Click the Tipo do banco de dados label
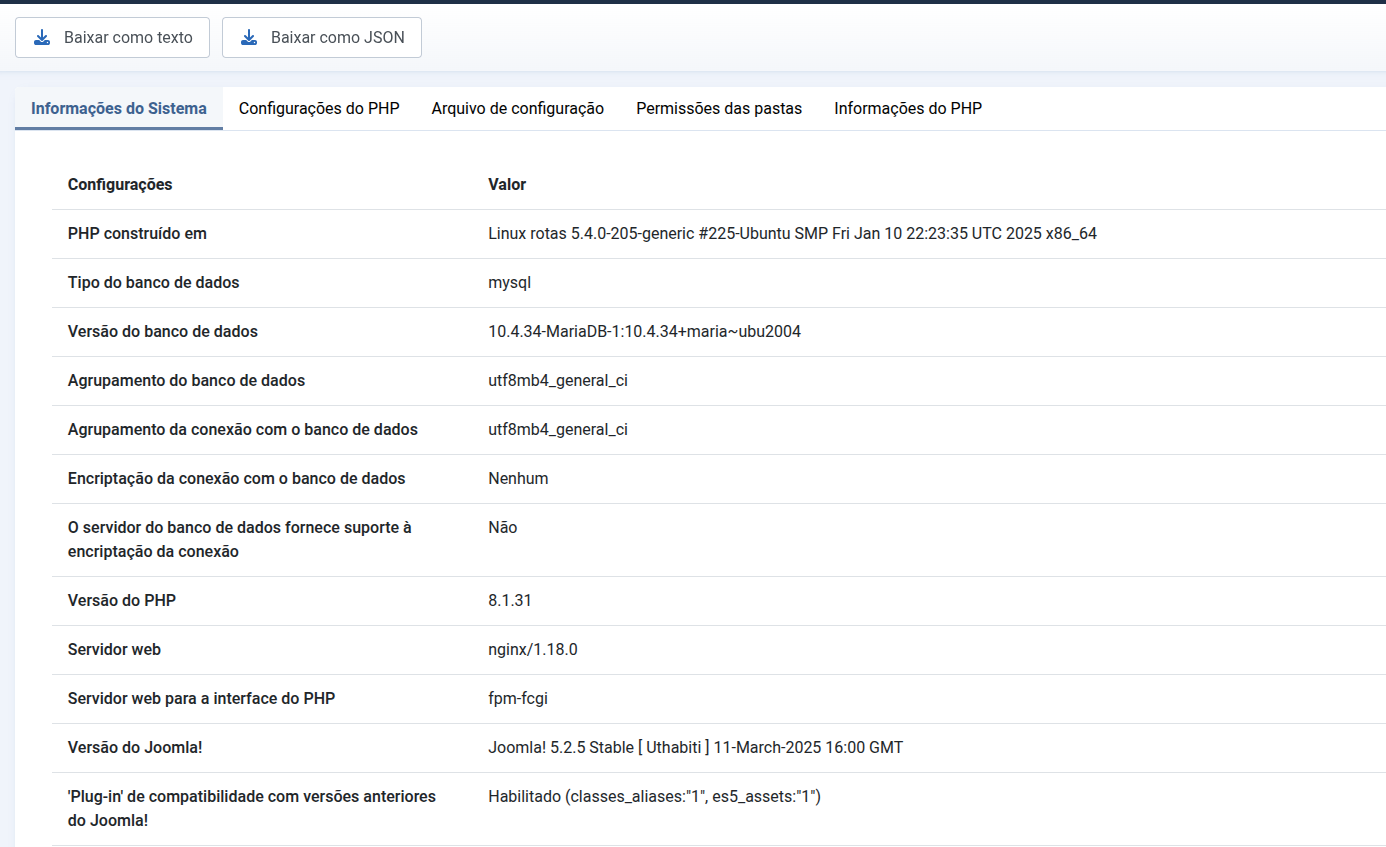 click(x=154, y=283)
